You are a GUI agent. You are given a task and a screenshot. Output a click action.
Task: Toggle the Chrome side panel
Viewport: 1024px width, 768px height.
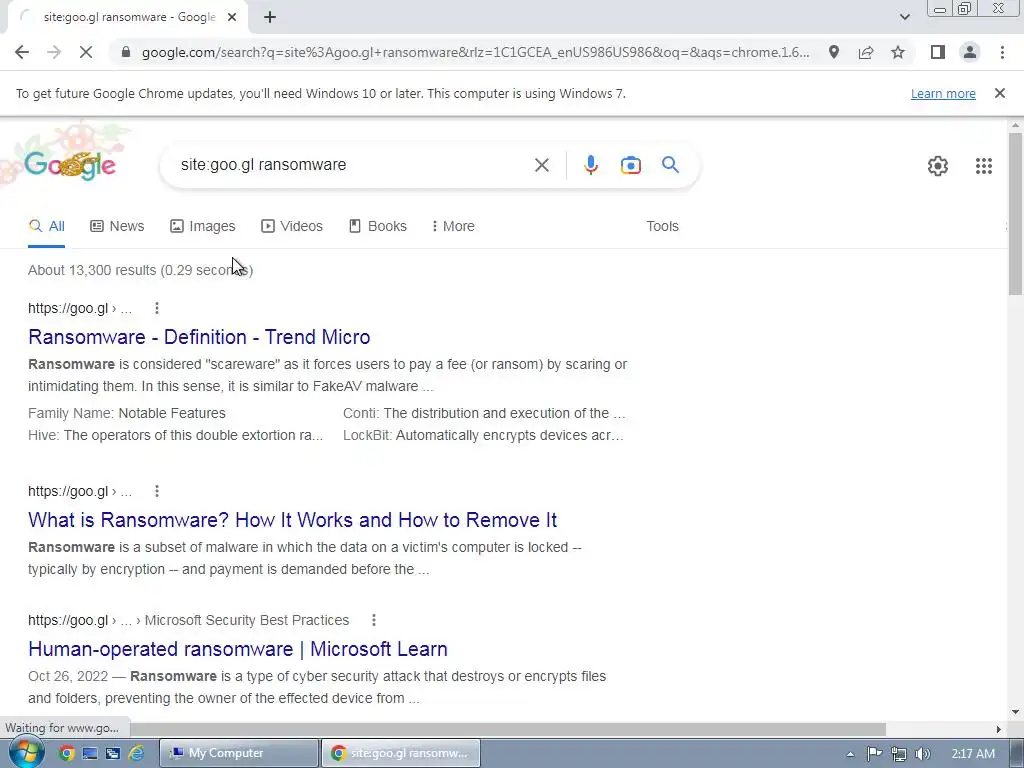(x=938, y=52)
